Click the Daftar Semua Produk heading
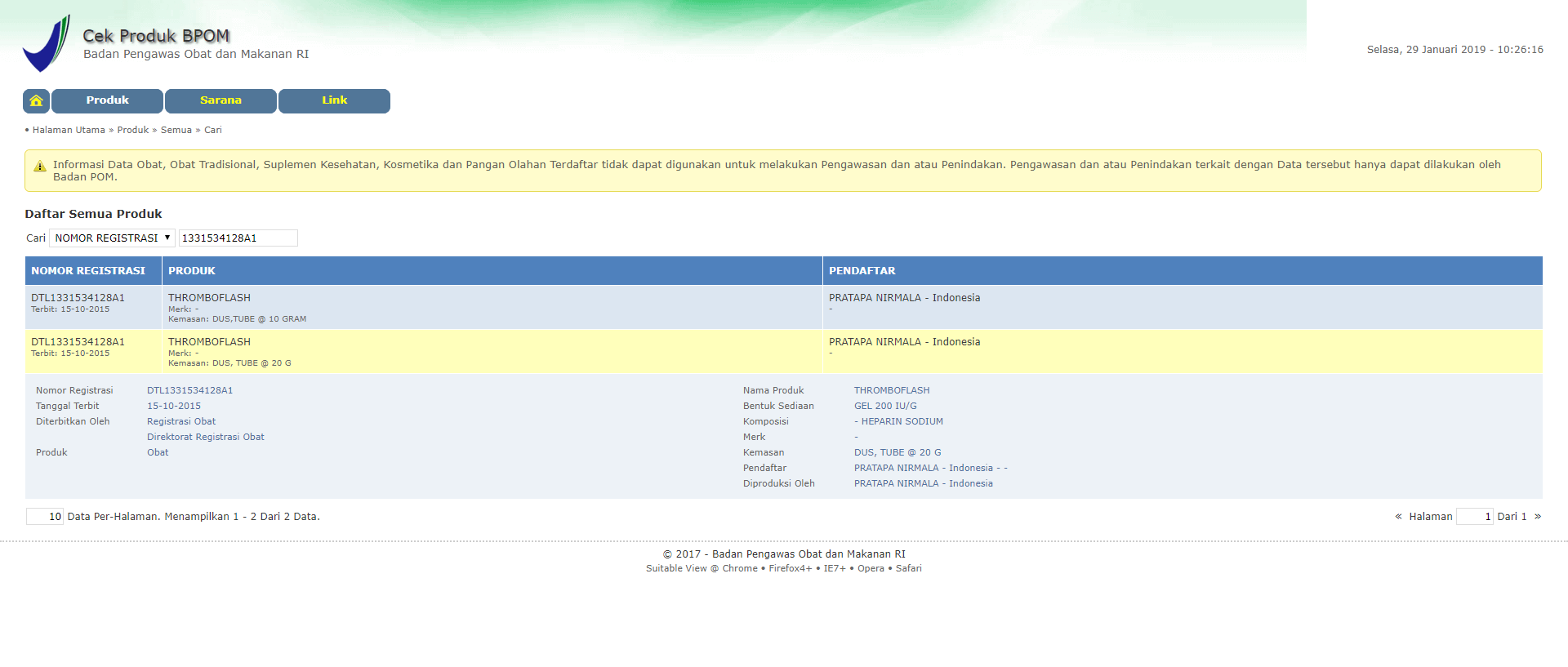The width and height of the screenshot is (1568, 667). click(x=93, y=214)
